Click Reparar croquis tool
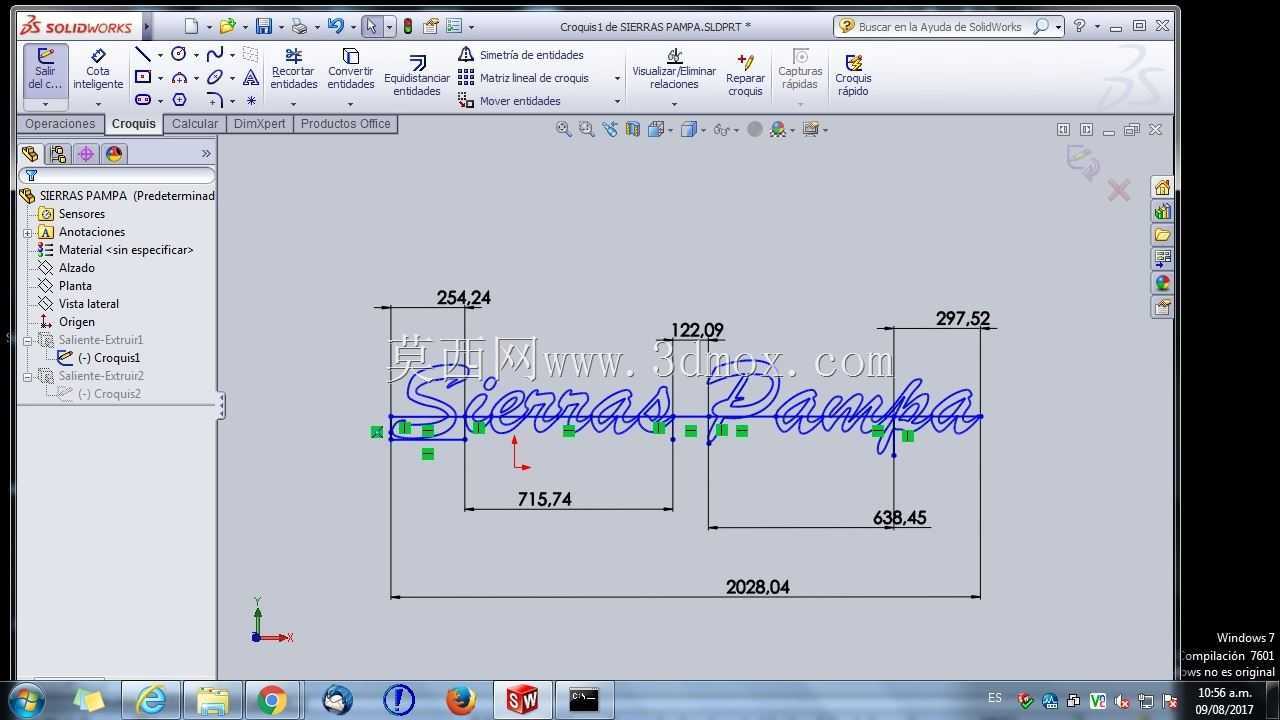1280x720 pixels. (x=745, y=76)
